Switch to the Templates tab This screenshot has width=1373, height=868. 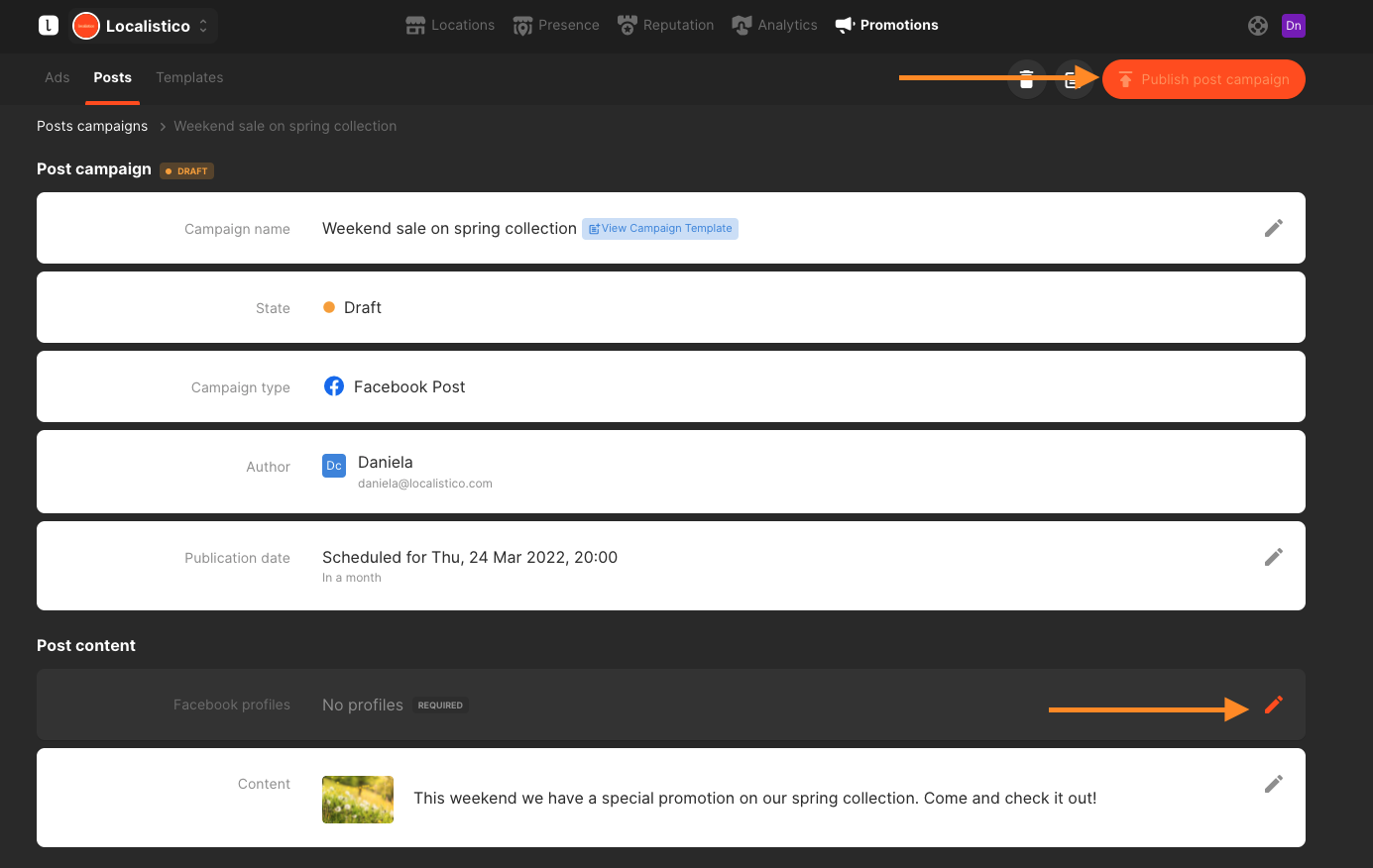(x=189, y=77)
